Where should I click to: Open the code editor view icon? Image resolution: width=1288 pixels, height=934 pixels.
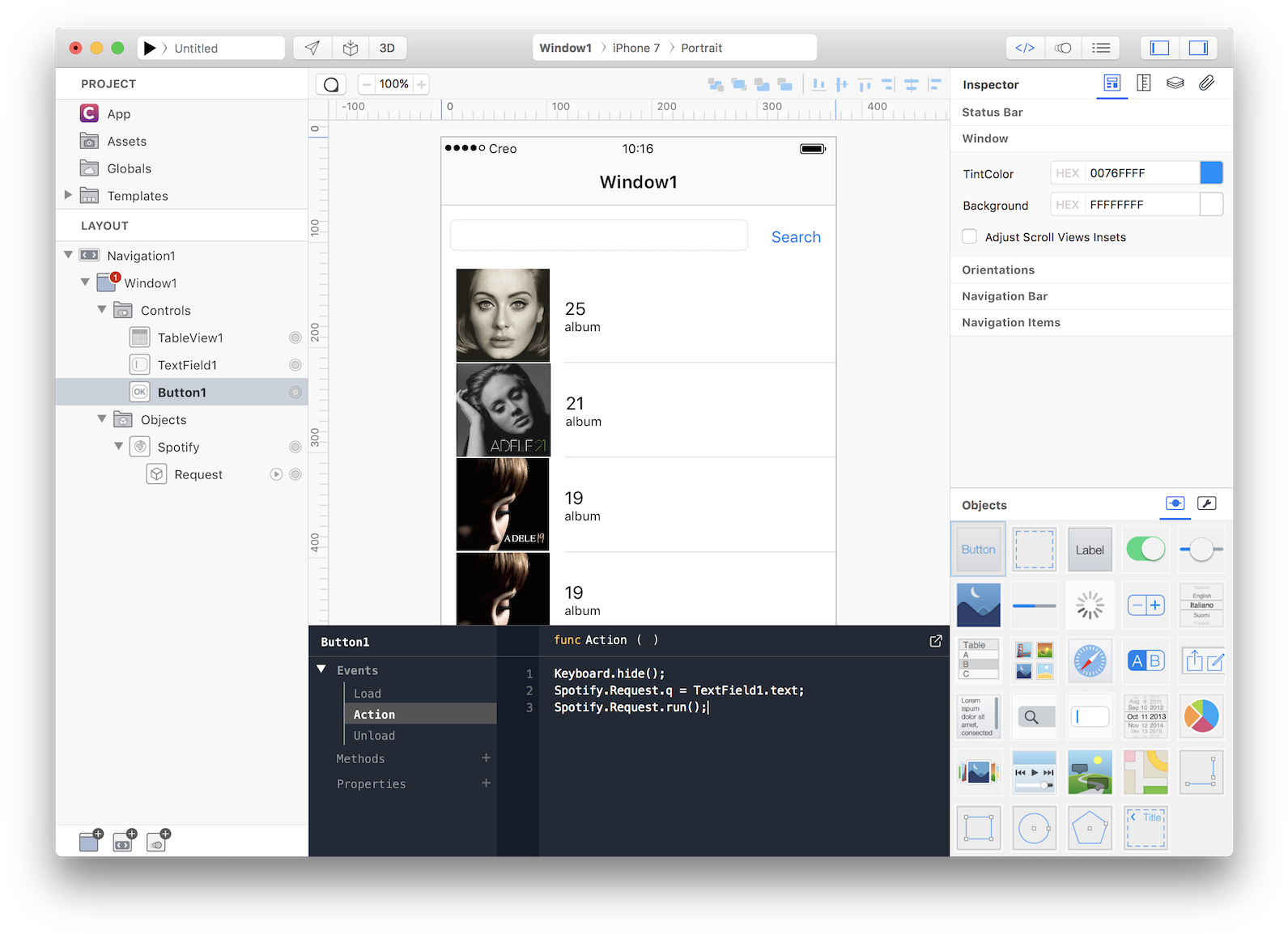point(1024,49)
